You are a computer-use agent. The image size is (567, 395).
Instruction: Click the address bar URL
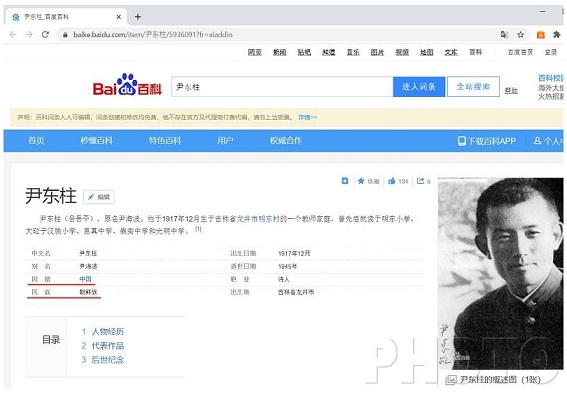(153, 35)
